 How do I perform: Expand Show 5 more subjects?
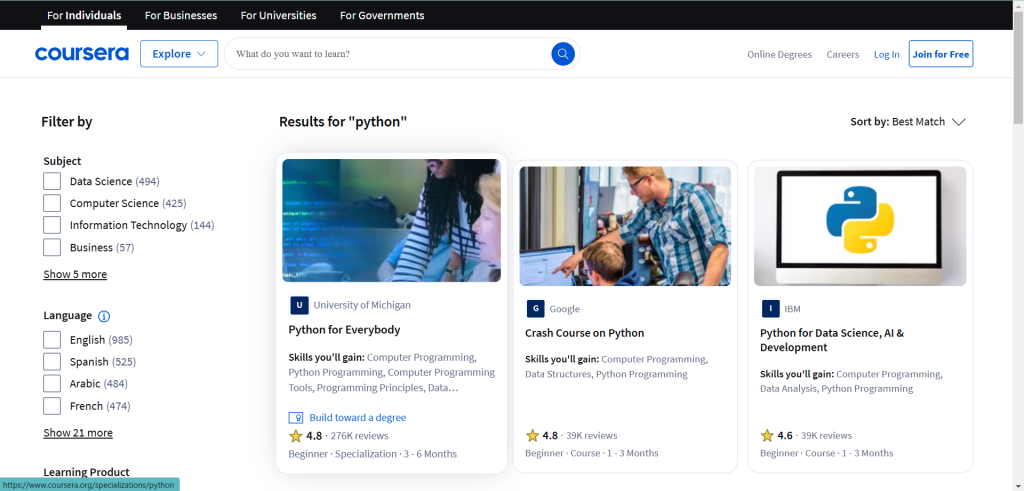pos(75,274)
